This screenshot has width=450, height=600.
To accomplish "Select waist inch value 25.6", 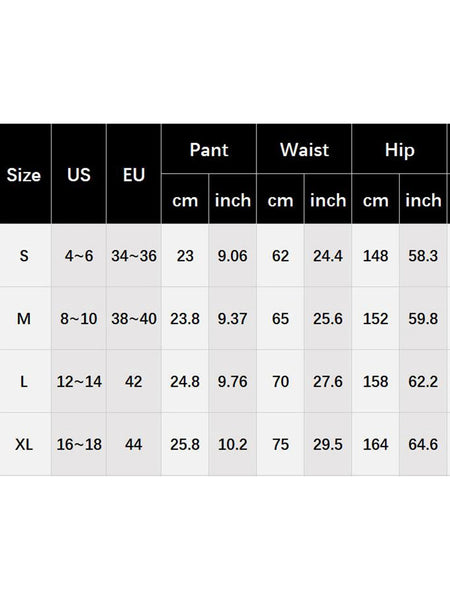I will point(328,318).
